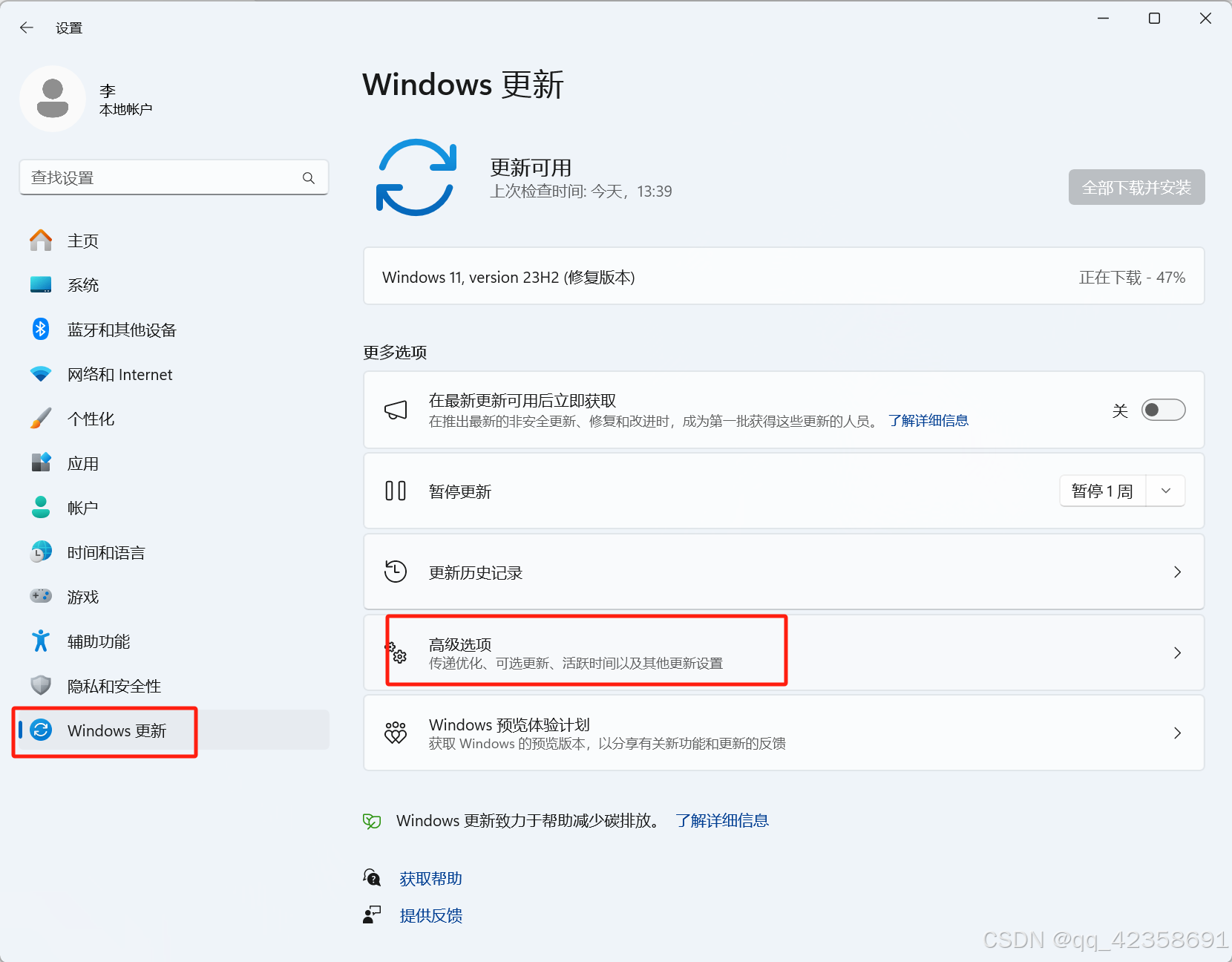Click the Home house icon
The image size is (1232, 962).
point(41,240)
